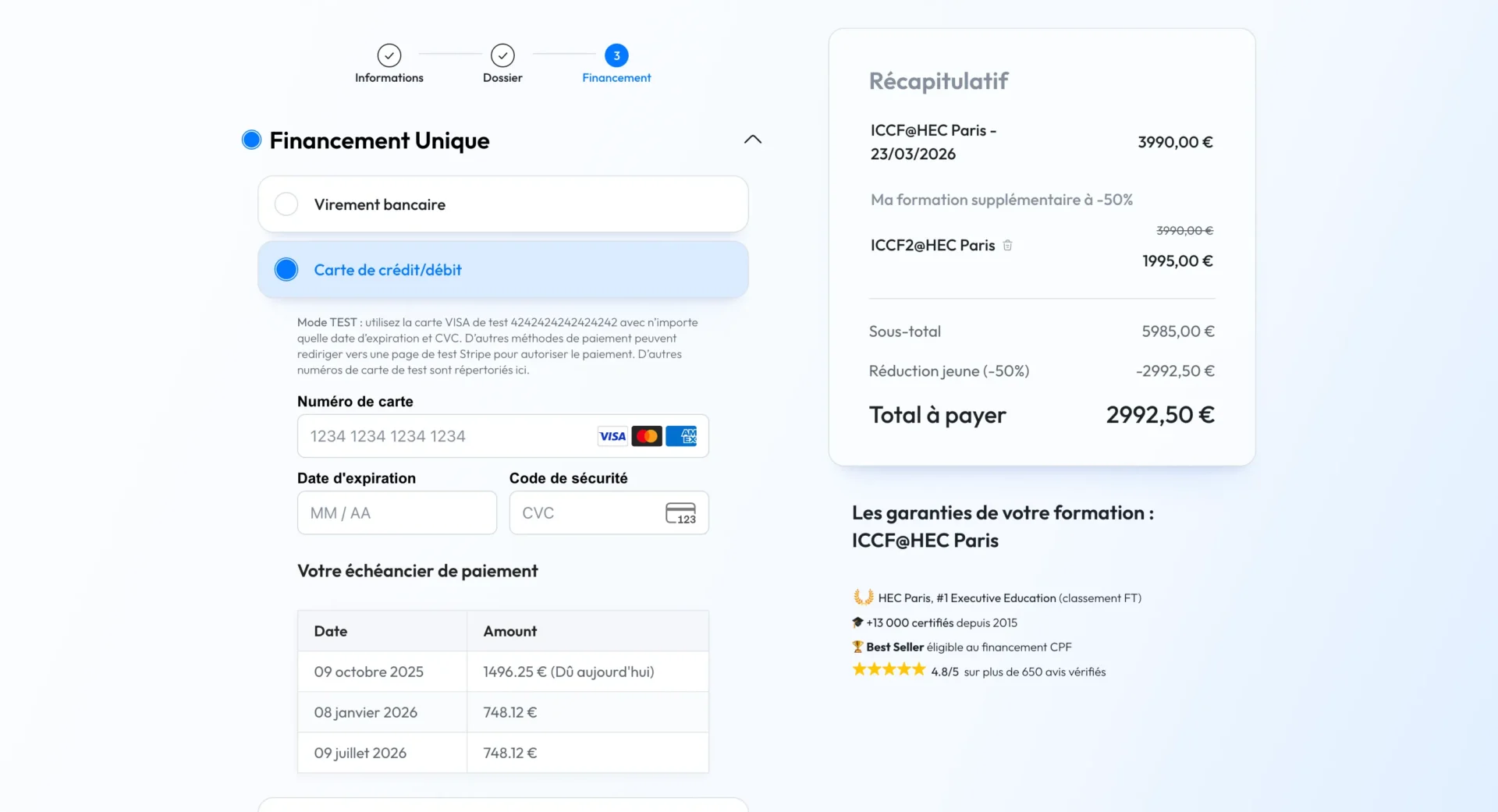The image size is (1498, 812).
Task: Click the laurel icon beside HEC Paris ranking
Action: [x=863, y=597]
